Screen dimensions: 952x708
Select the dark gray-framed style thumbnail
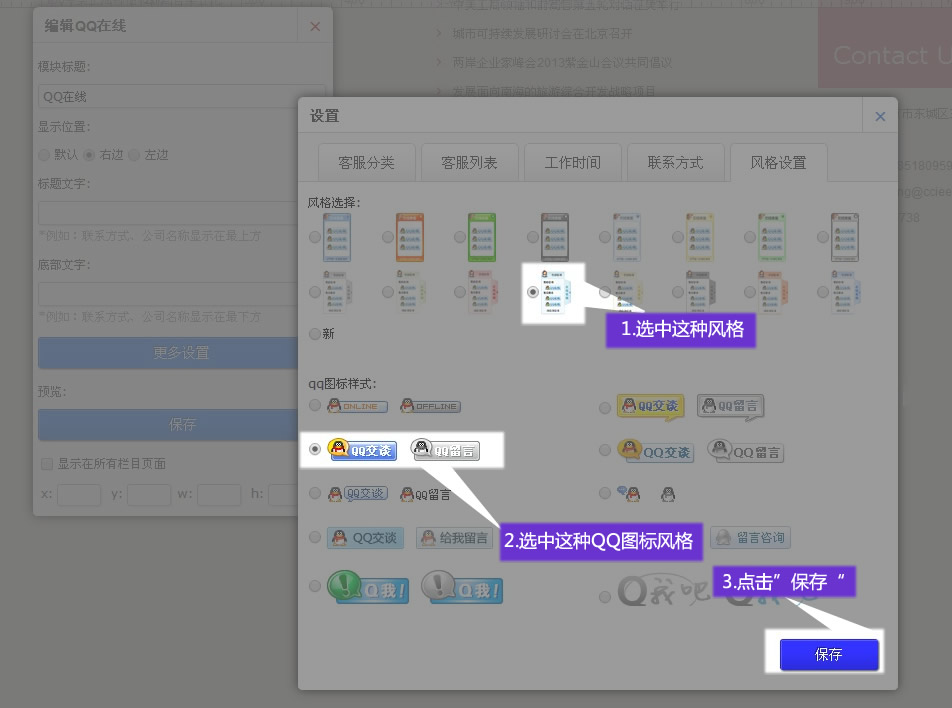[x=555, y=237]
